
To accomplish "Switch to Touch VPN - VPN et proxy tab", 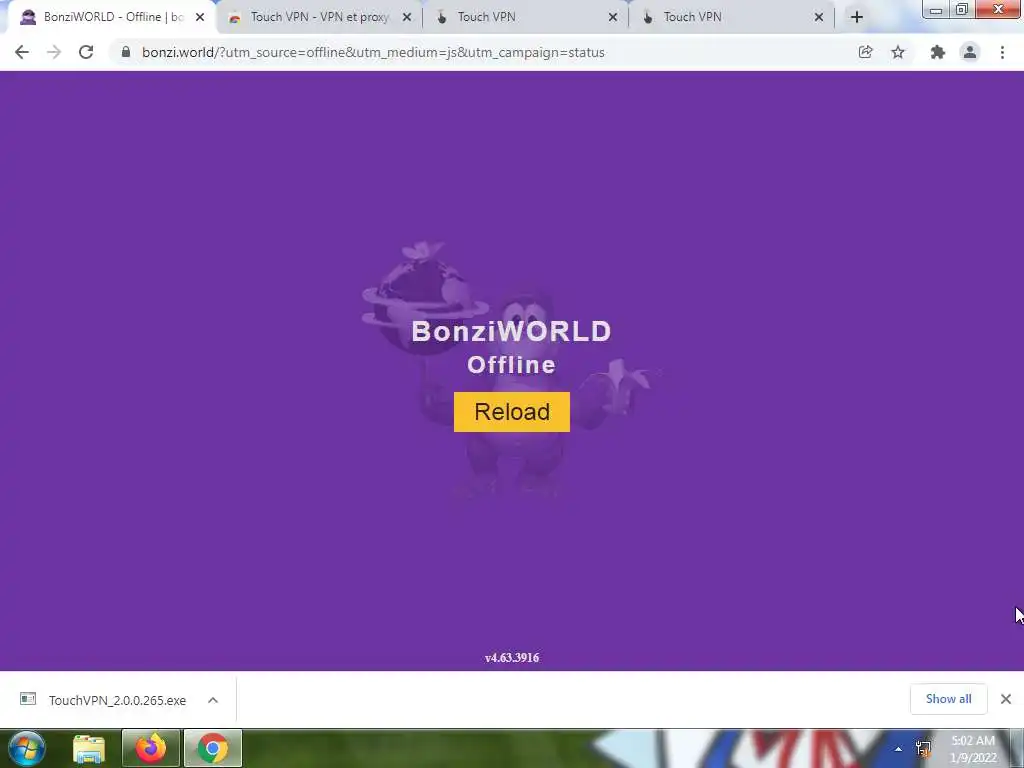I will (319, 17).
